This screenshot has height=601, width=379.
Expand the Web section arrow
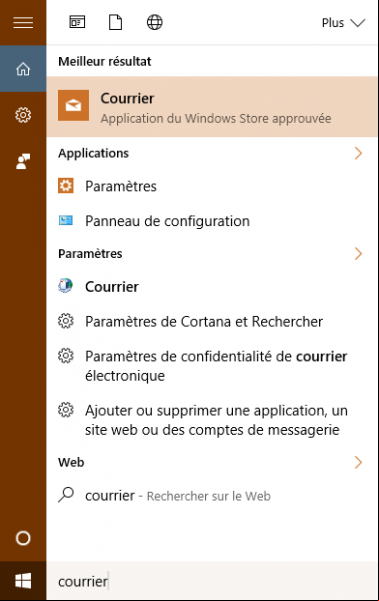pos(358,463)
